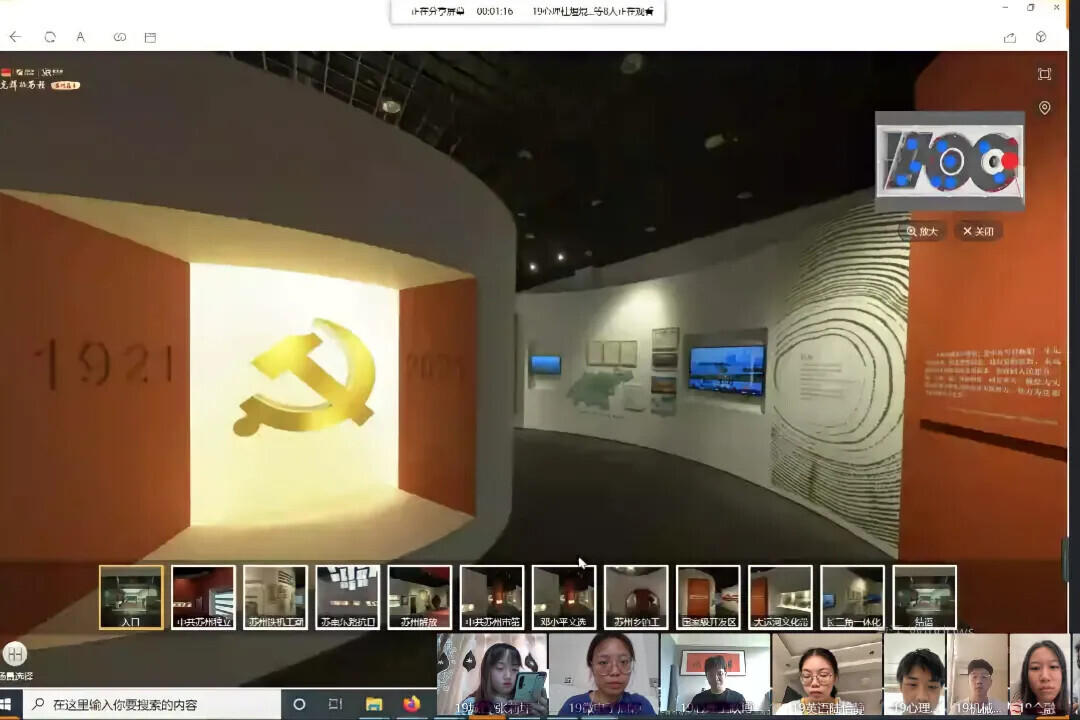Open the Windows Start menu
The height and width of the screenshot is (720, 1080).
coord(7,704)
